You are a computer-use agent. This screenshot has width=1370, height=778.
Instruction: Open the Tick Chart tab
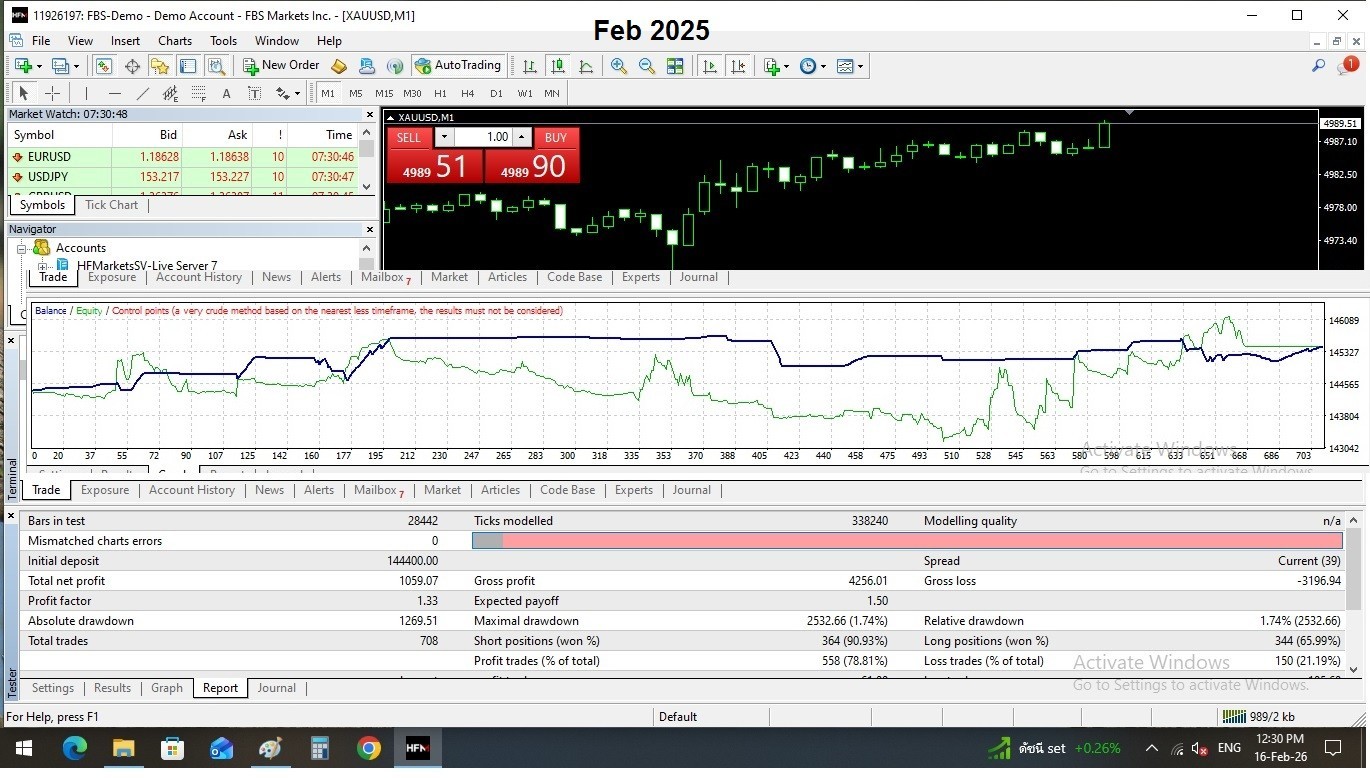[111, 205]
